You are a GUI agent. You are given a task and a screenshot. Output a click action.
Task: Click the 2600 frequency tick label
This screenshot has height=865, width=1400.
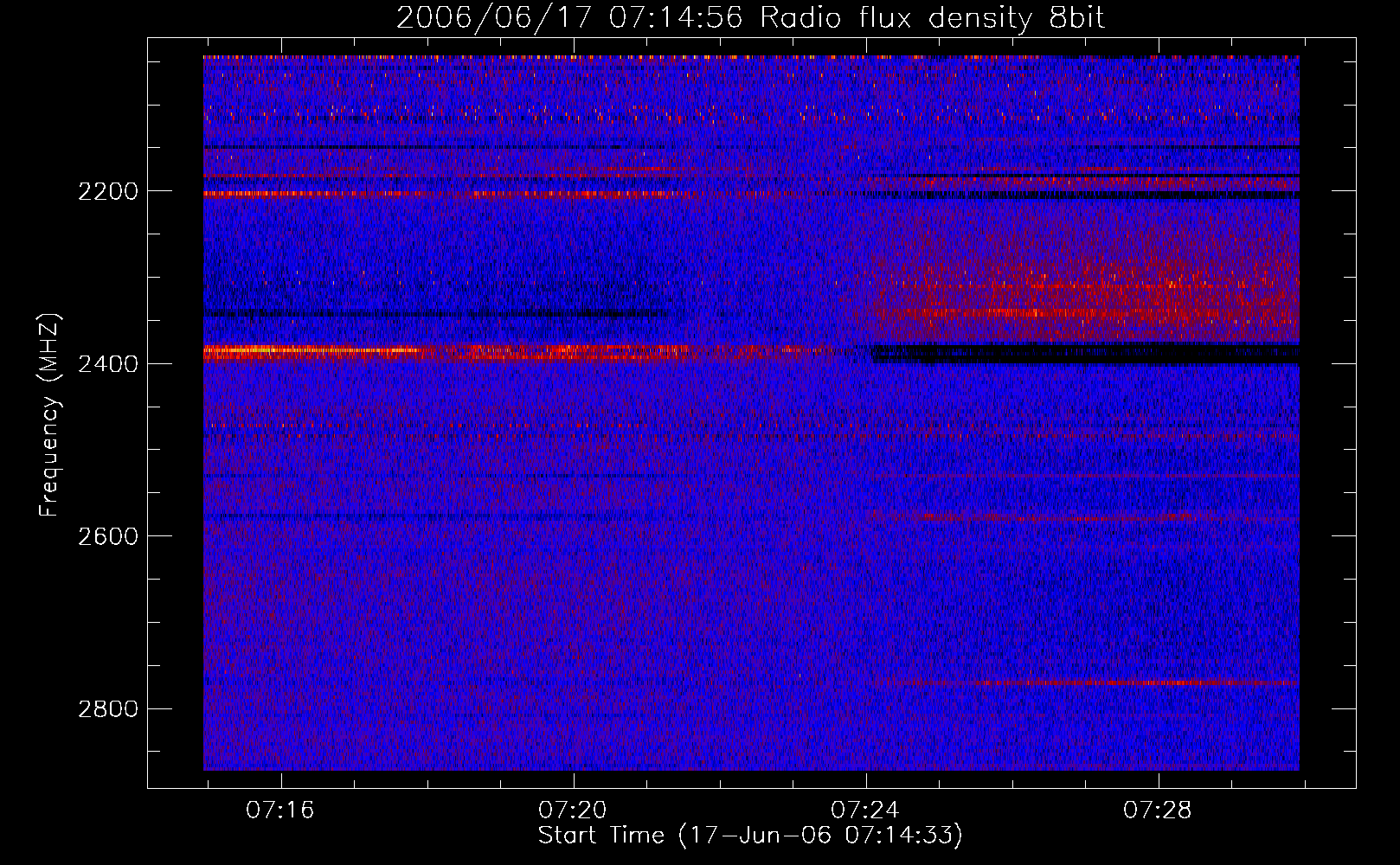click(x=108, y=536)
